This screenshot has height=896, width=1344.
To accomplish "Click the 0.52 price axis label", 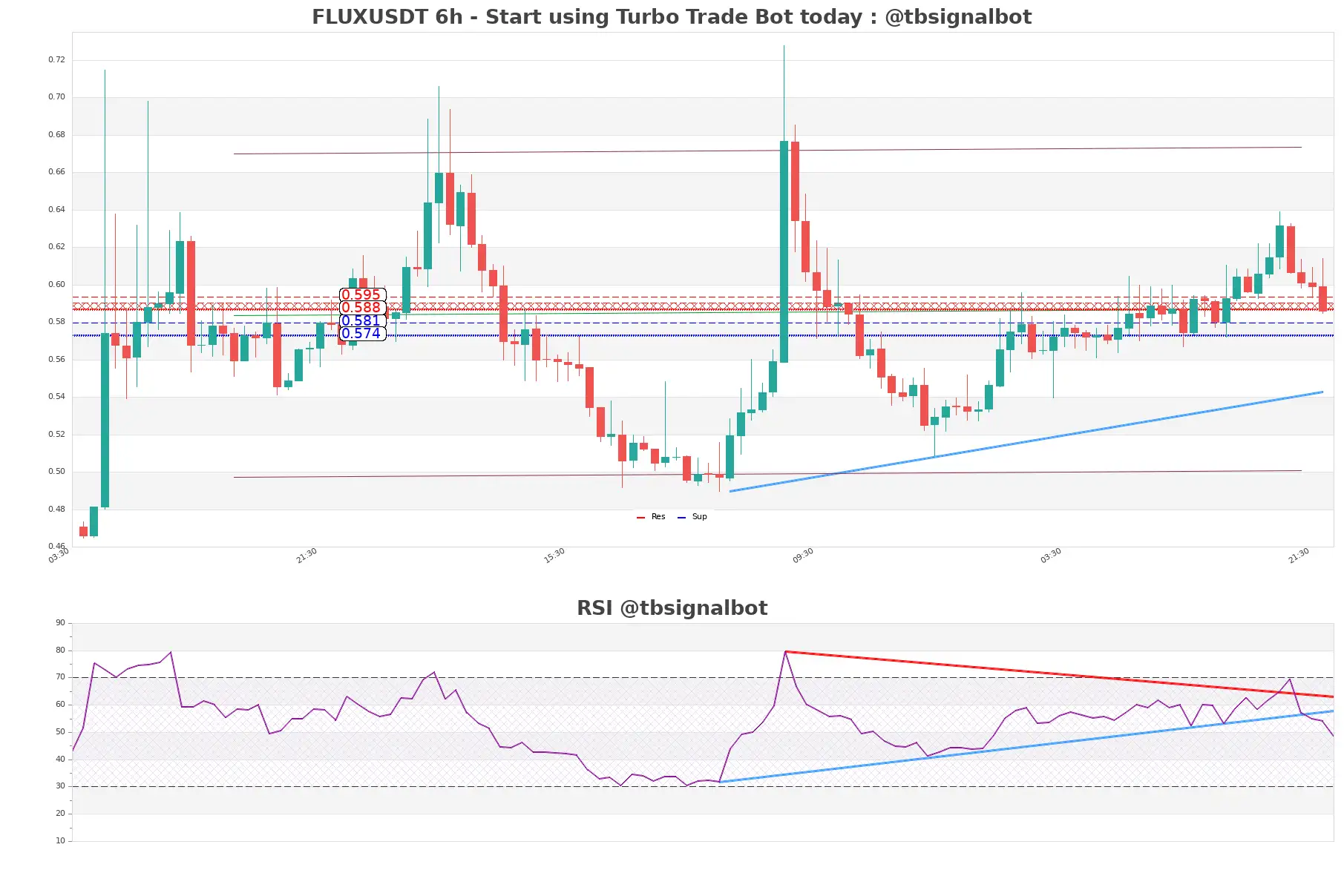I will click(56, 435).
